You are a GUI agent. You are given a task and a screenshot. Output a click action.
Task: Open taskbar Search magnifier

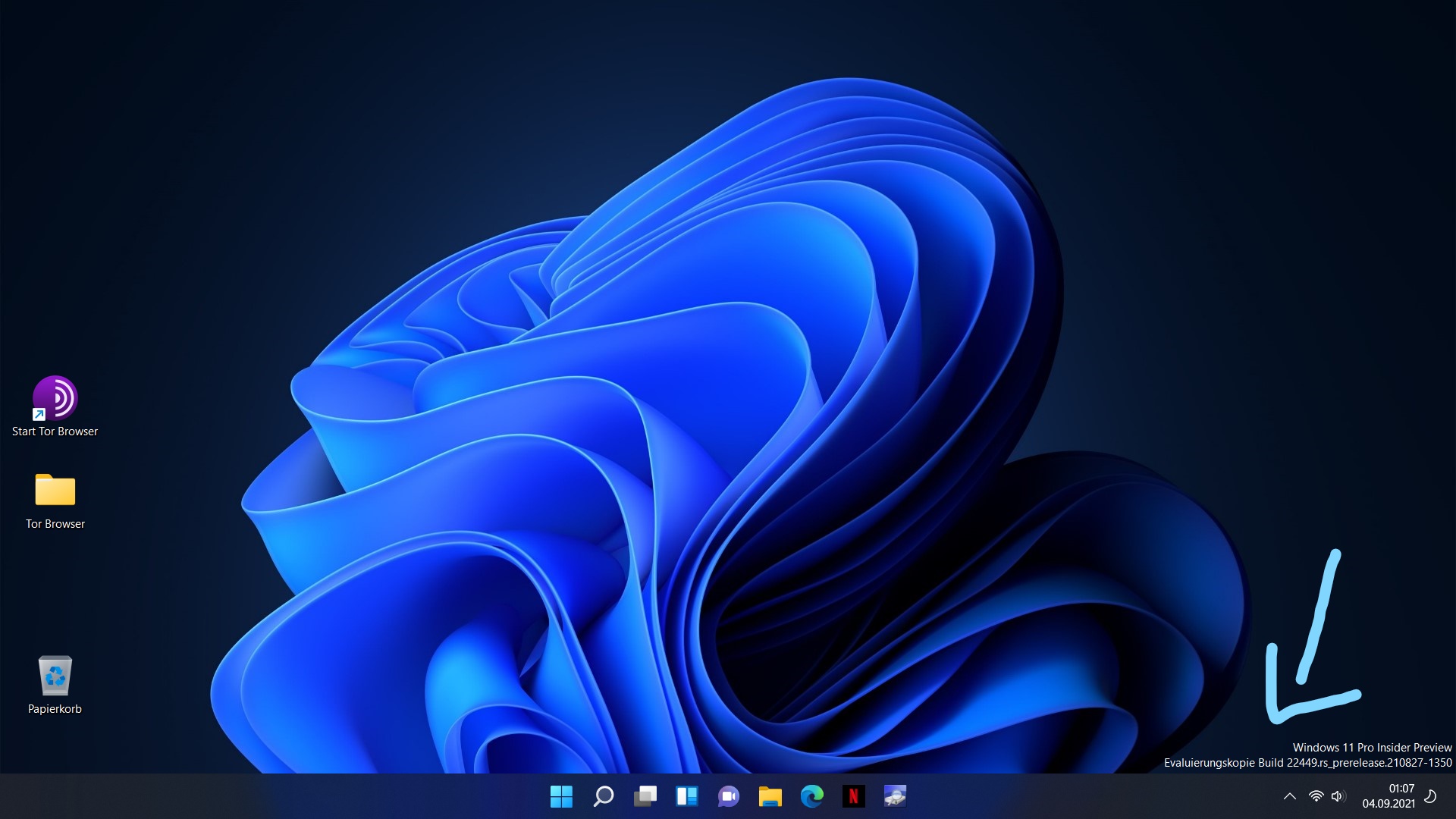click(x=604, y=796)
